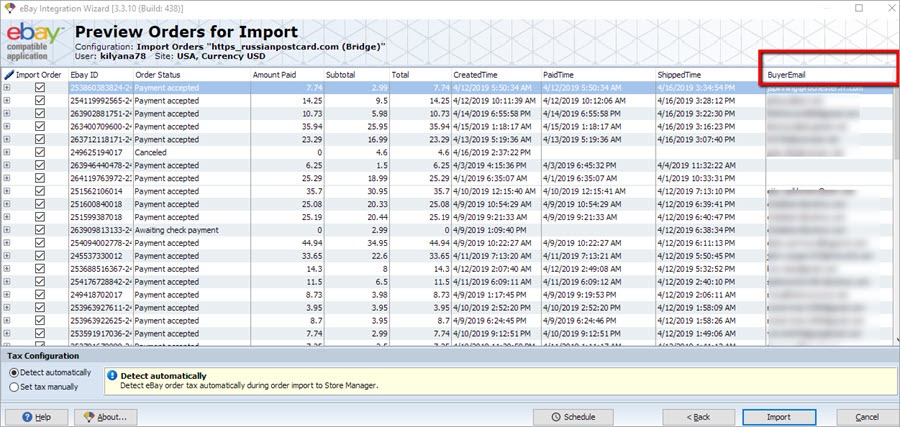Uncheck import for canceled order 249625194017
The width and height of the screenshot is (900, 427).
40,152
